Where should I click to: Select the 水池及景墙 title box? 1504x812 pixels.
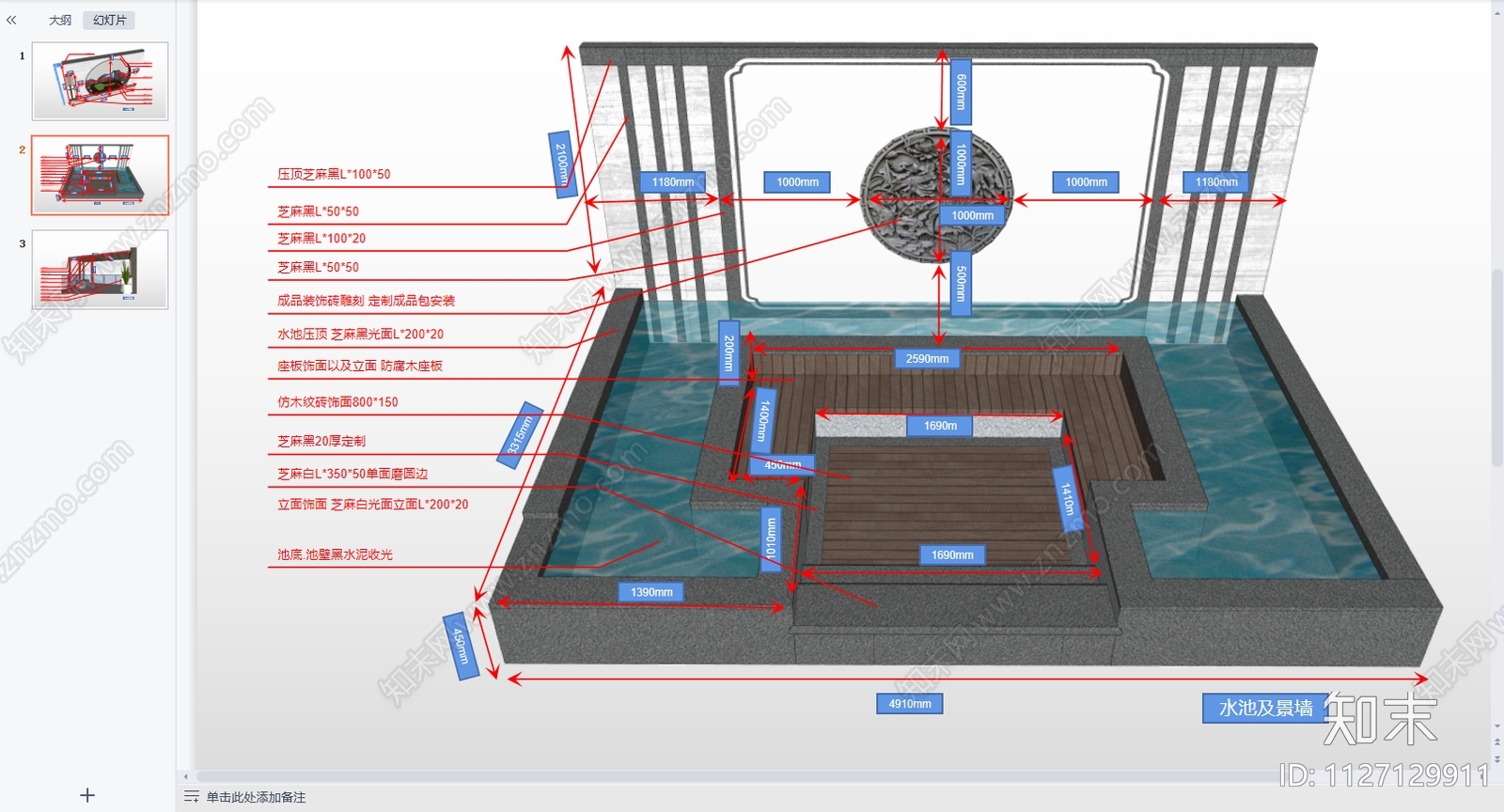(1266, 708)
